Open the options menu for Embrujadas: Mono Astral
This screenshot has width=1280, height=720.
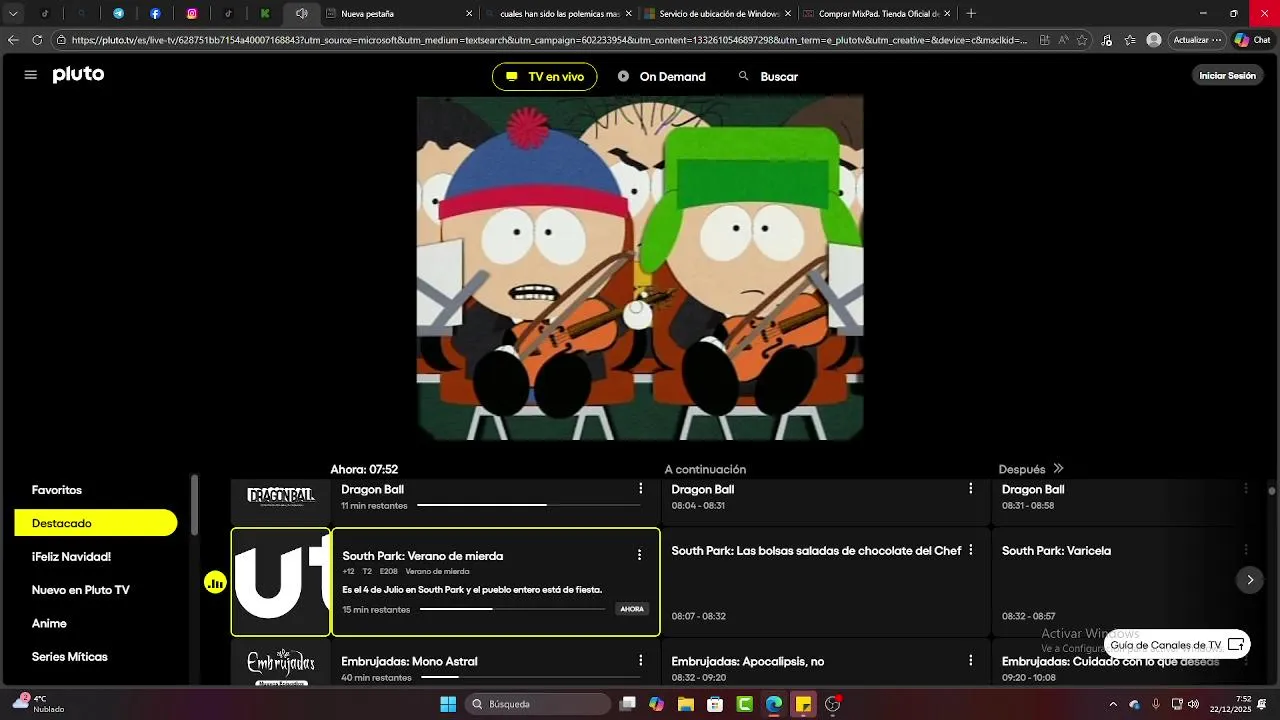[641, 661]
